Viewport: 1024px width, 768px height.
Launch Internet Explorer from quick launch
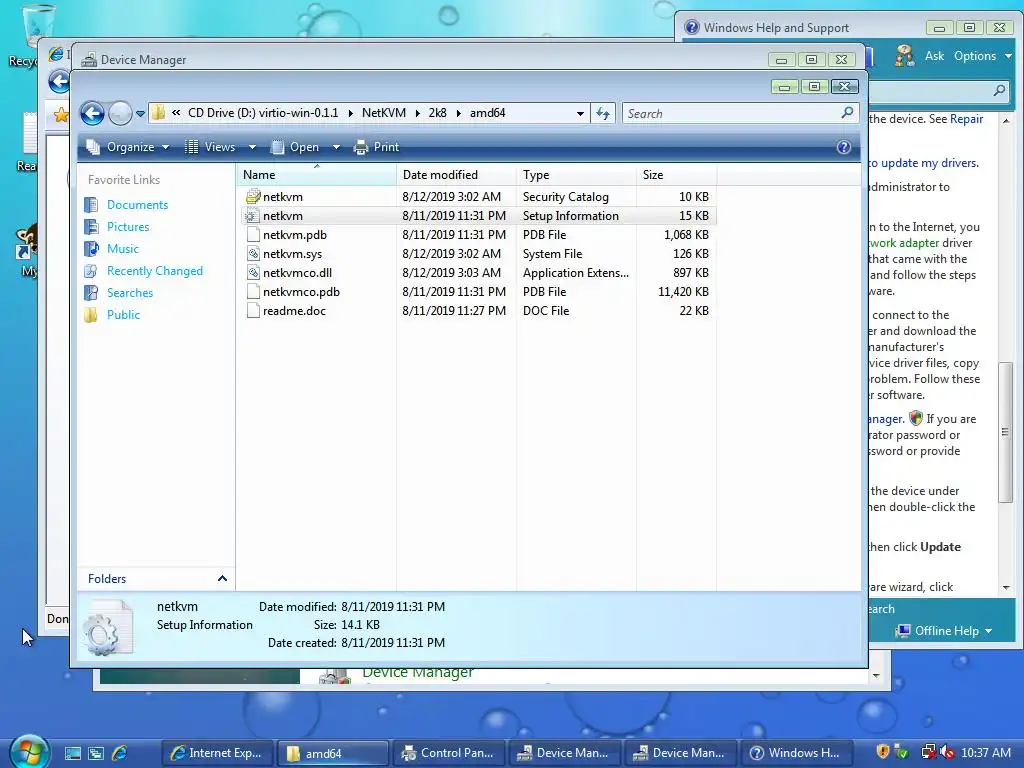[120, 753]
